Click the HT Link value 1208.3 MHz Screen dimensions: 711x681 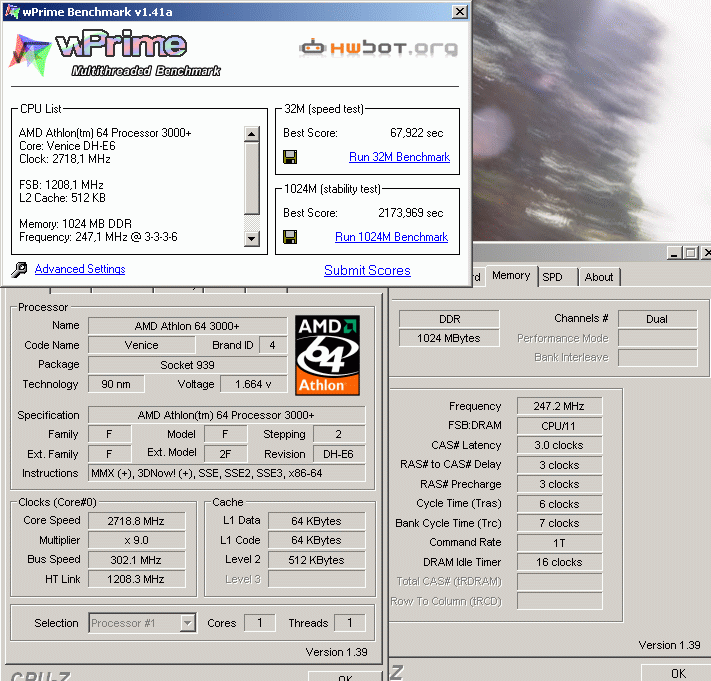coord(136,579)
